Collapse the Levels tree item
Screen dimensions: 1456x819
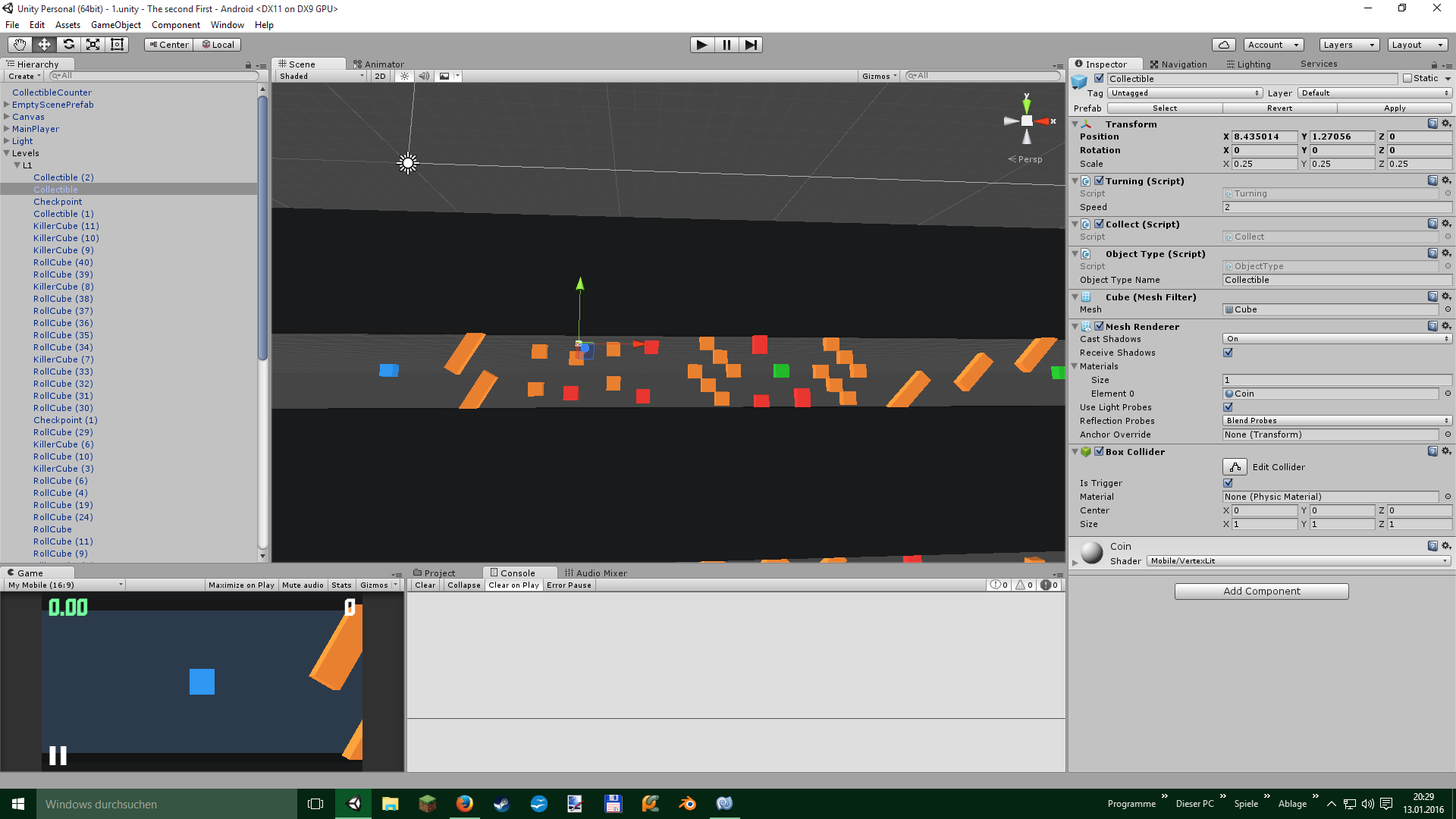click(7, 153)
